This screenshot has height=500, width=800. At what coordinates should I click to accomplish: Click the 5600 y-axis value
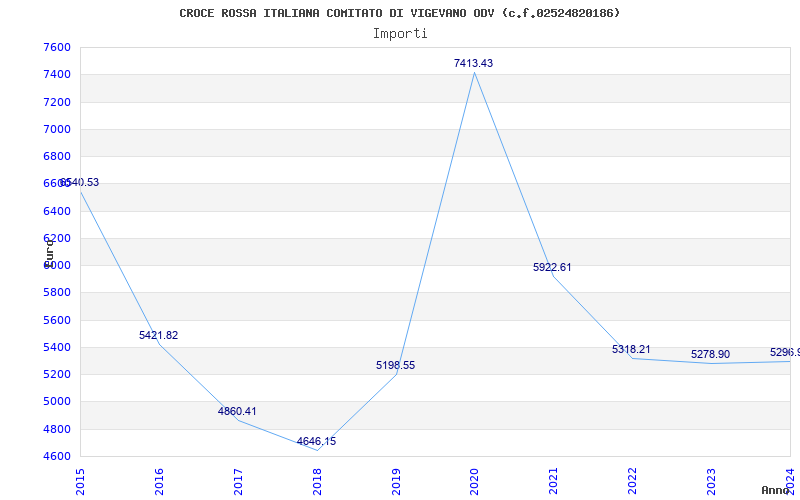pos(57,320)
